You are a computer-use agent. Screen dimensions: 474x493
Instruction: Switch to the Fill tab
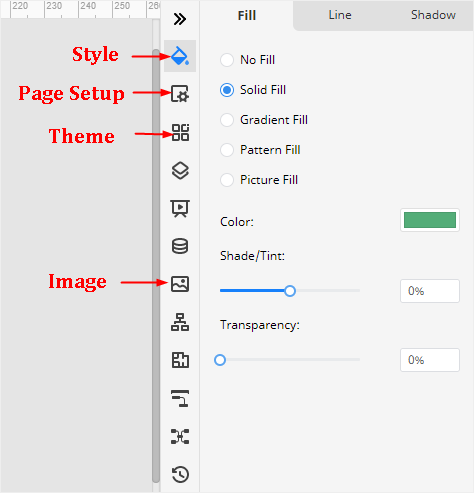coord(247,15)
